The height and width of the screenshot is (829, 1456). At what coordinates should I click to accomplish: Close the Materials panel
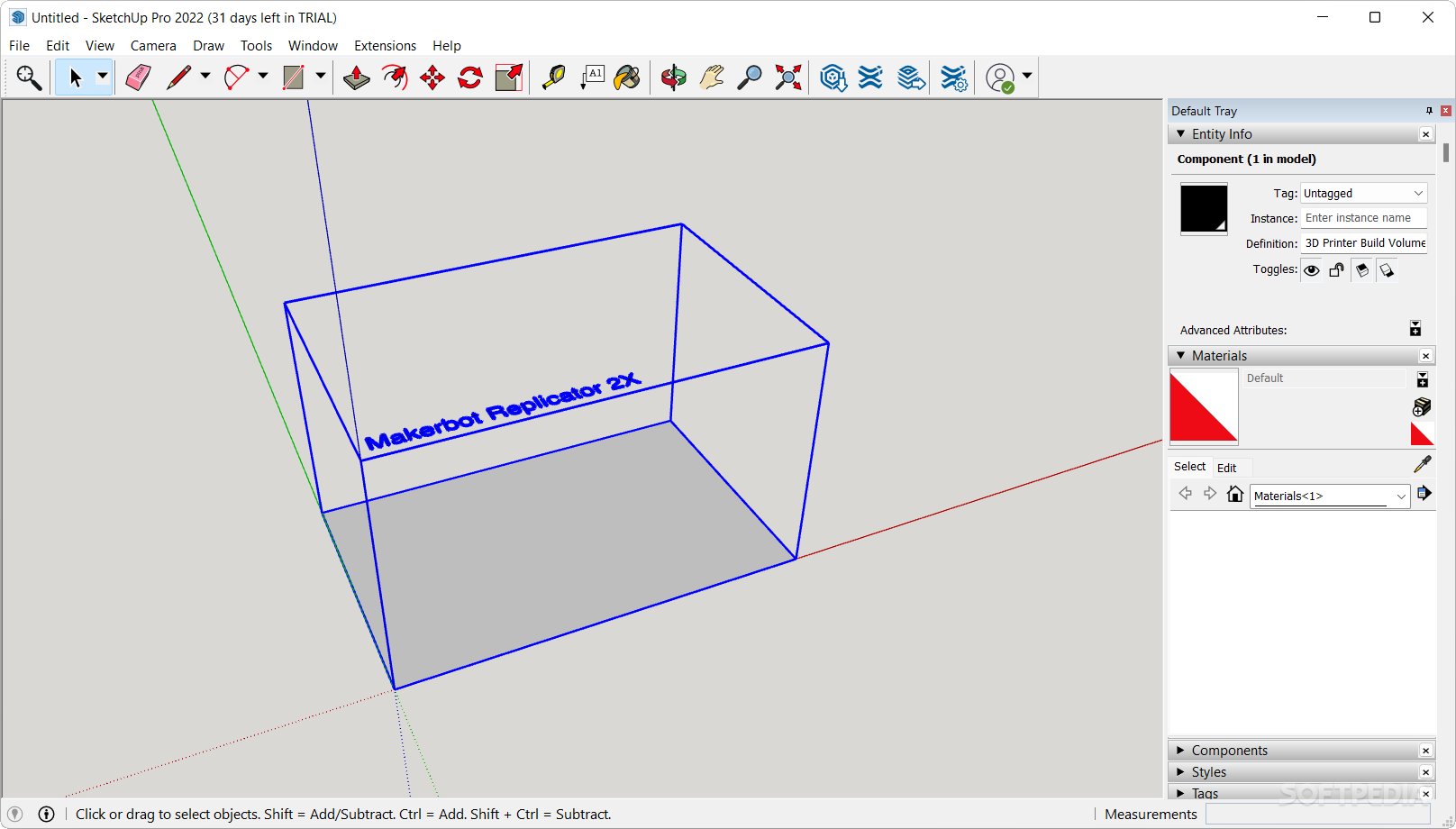click(1425, 356)
